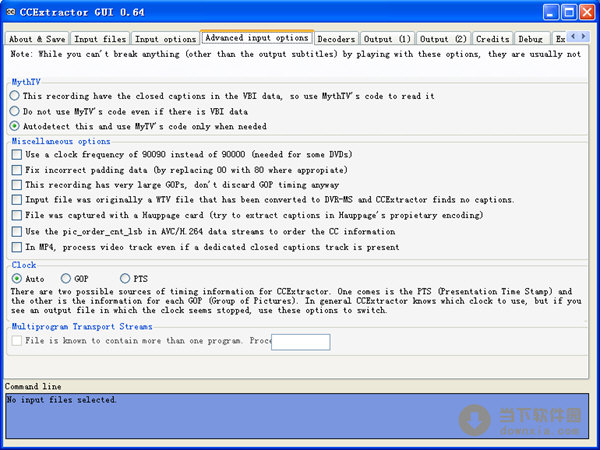The height and width of the screenshot is (450, 600).
Task: Click the 'No input files selected.' text
Action: click(62, 399)
